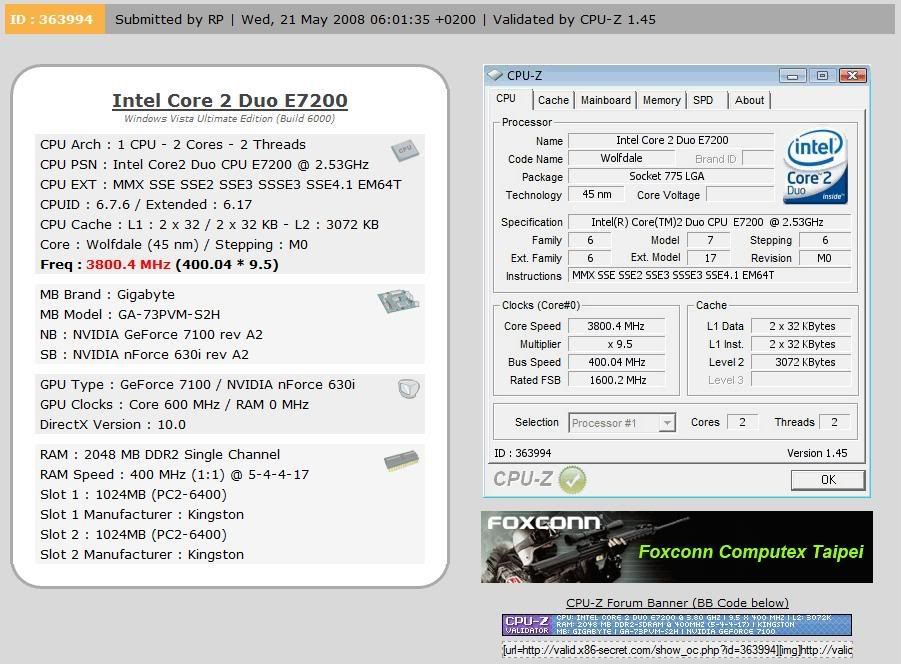Click the DirectX Version 10.0 line
The height and width of the screenshot is (664, 901).
(x=113, y=425)
